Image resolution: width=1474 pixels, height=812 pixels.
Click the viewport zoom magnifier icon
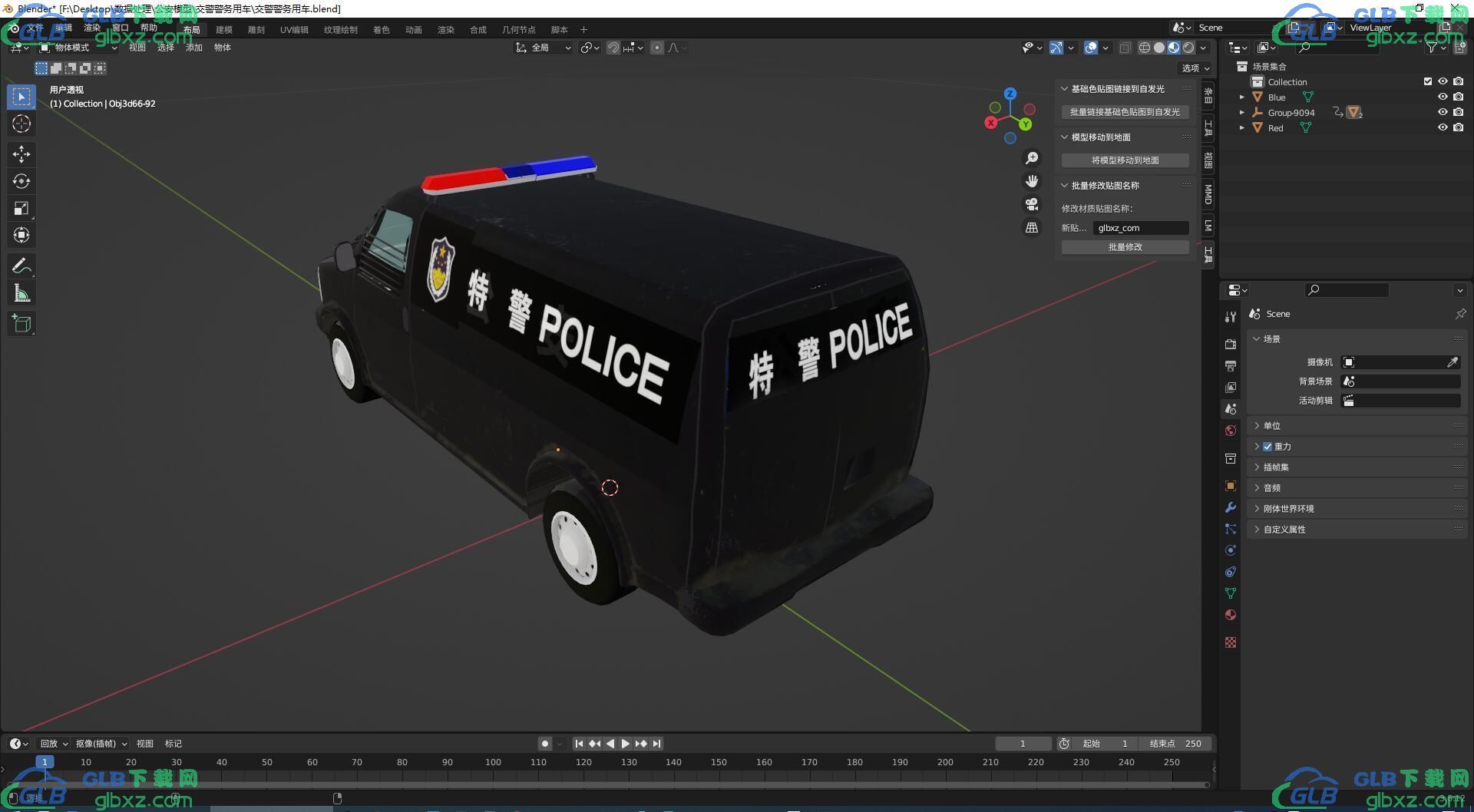(1032, 158)
